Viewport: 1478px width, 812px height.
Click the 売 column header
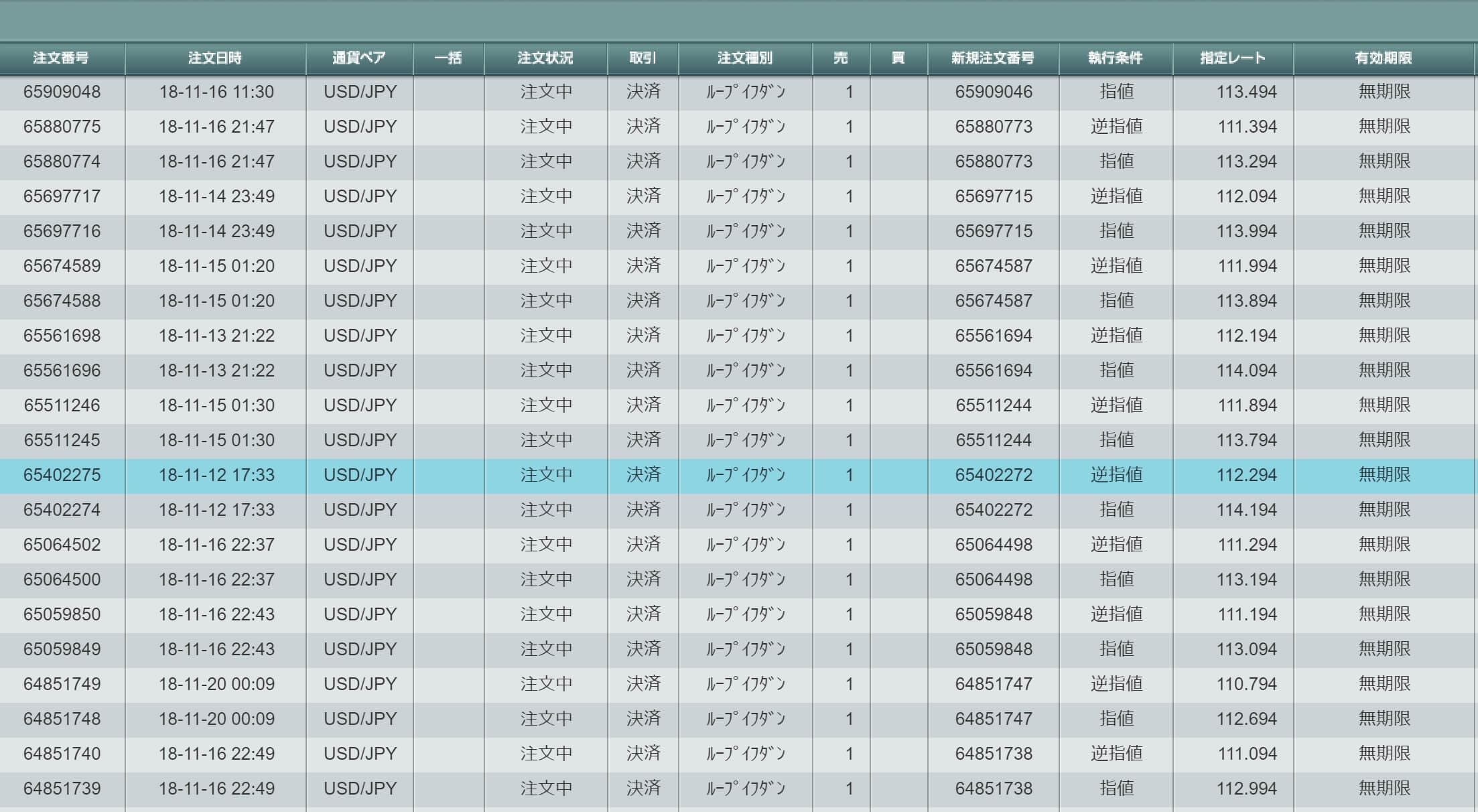pyautogui.click(x=841, y=58)
